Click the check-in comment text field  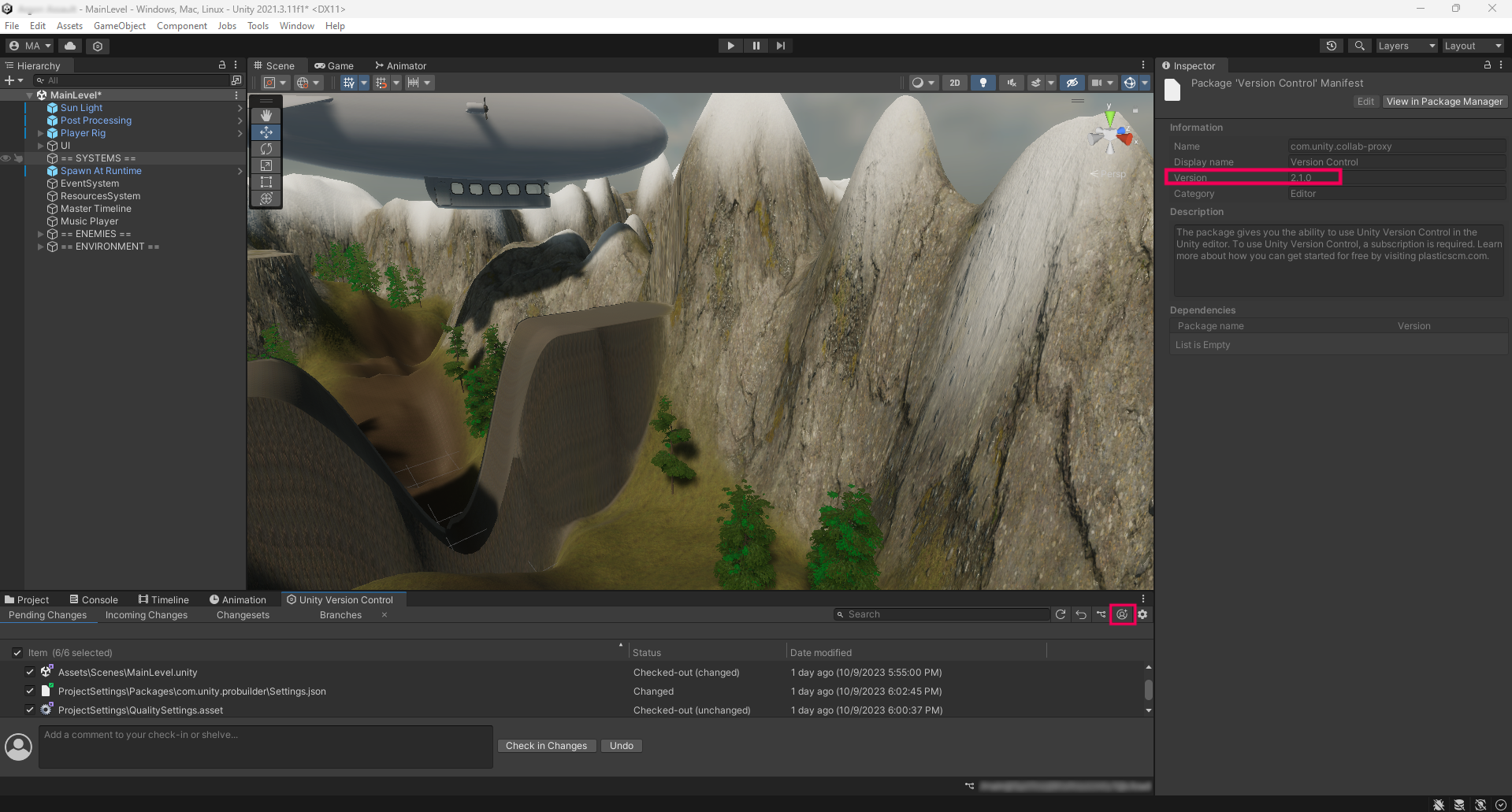266,747
